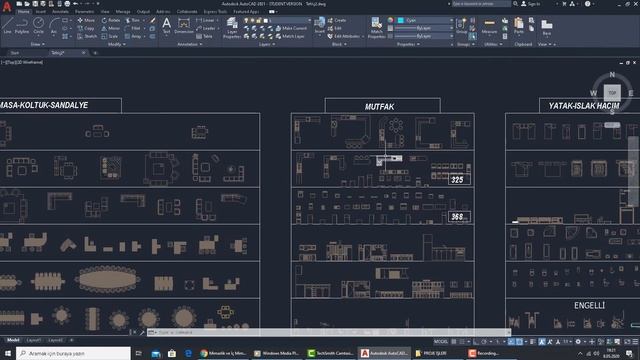This screenshot has width=640, height=360.
Task: Expand the Utilities panel
Action: (x=492, y=44)
